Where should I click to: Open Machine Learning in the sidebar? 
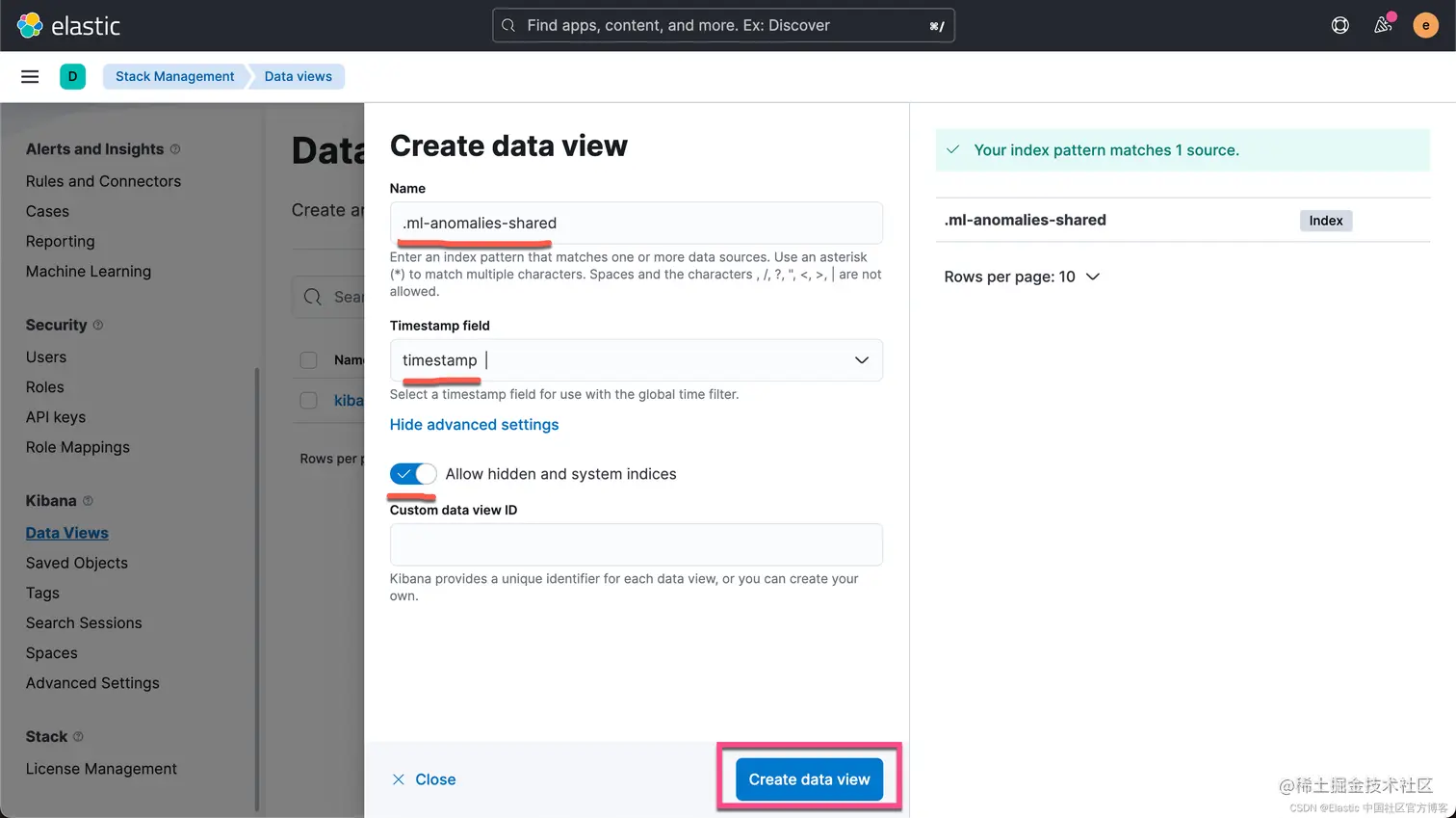(x=89, y=272)
